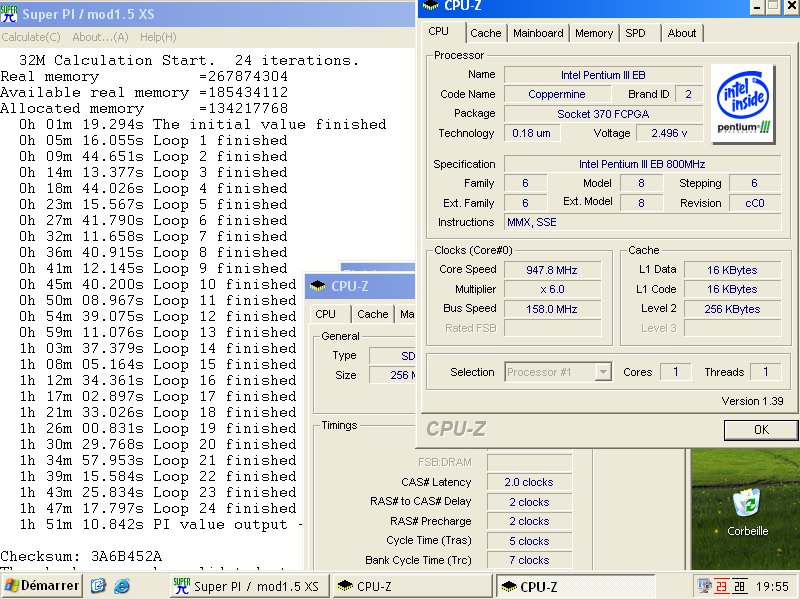Viewport: 800px width, 600px height.
Task: Click the OK button in CPU-Z
Action: point(761,430)
